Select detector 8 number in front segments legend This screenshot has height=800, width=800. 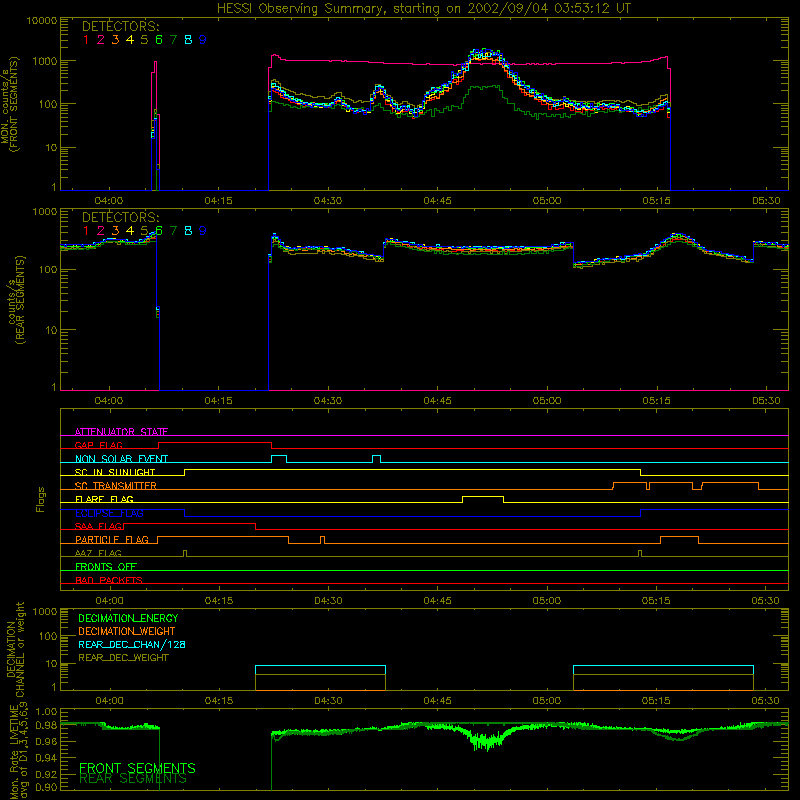tap(188, 40)
